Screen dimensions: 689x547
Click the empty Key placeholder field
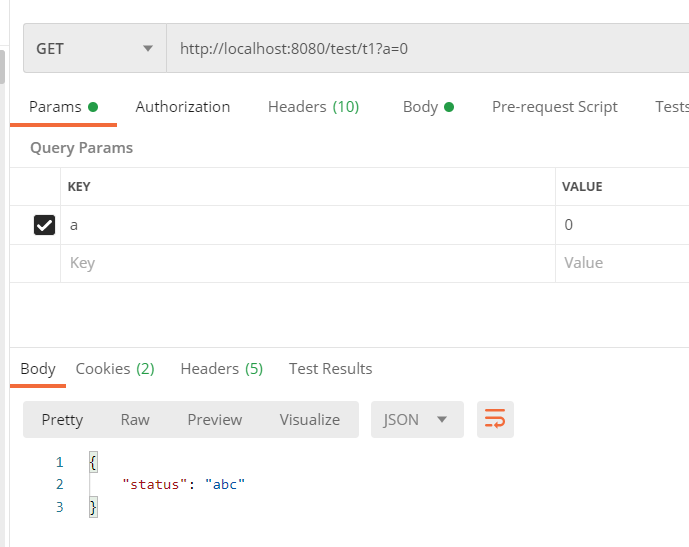[x=308, y=263]
